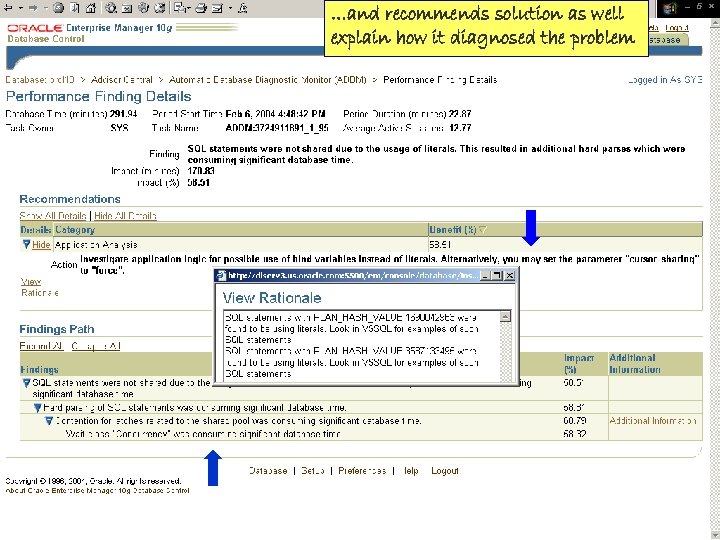
Task: Click the Findings column header
Action: pyautogui.click(x=39, y=370)
